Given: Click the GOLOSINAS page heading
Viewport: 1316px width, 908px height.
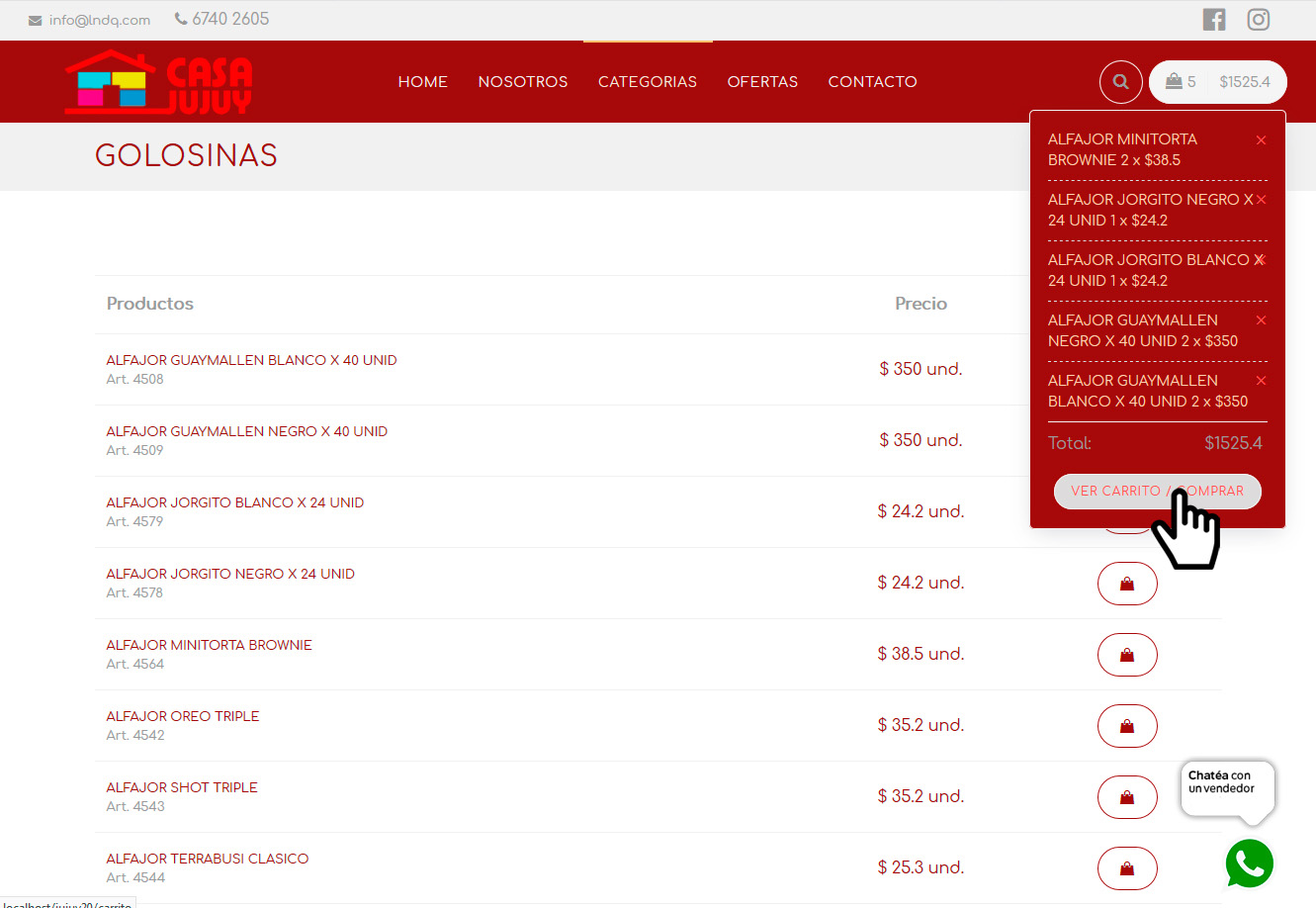Looking at the screenshot, I should point(186,155).
